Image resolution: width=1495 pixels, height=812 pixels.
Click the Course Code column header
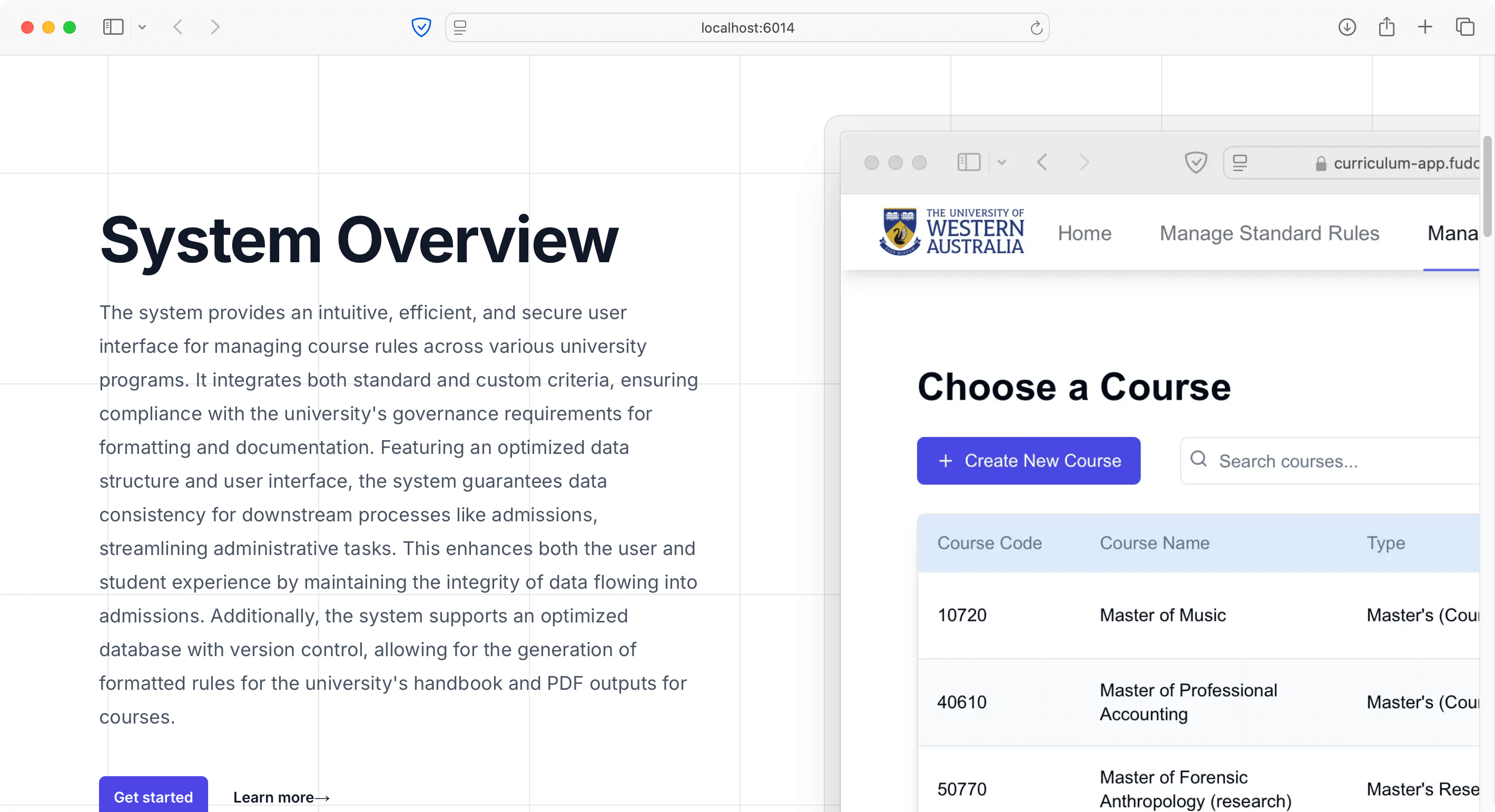tap(989, 543)
